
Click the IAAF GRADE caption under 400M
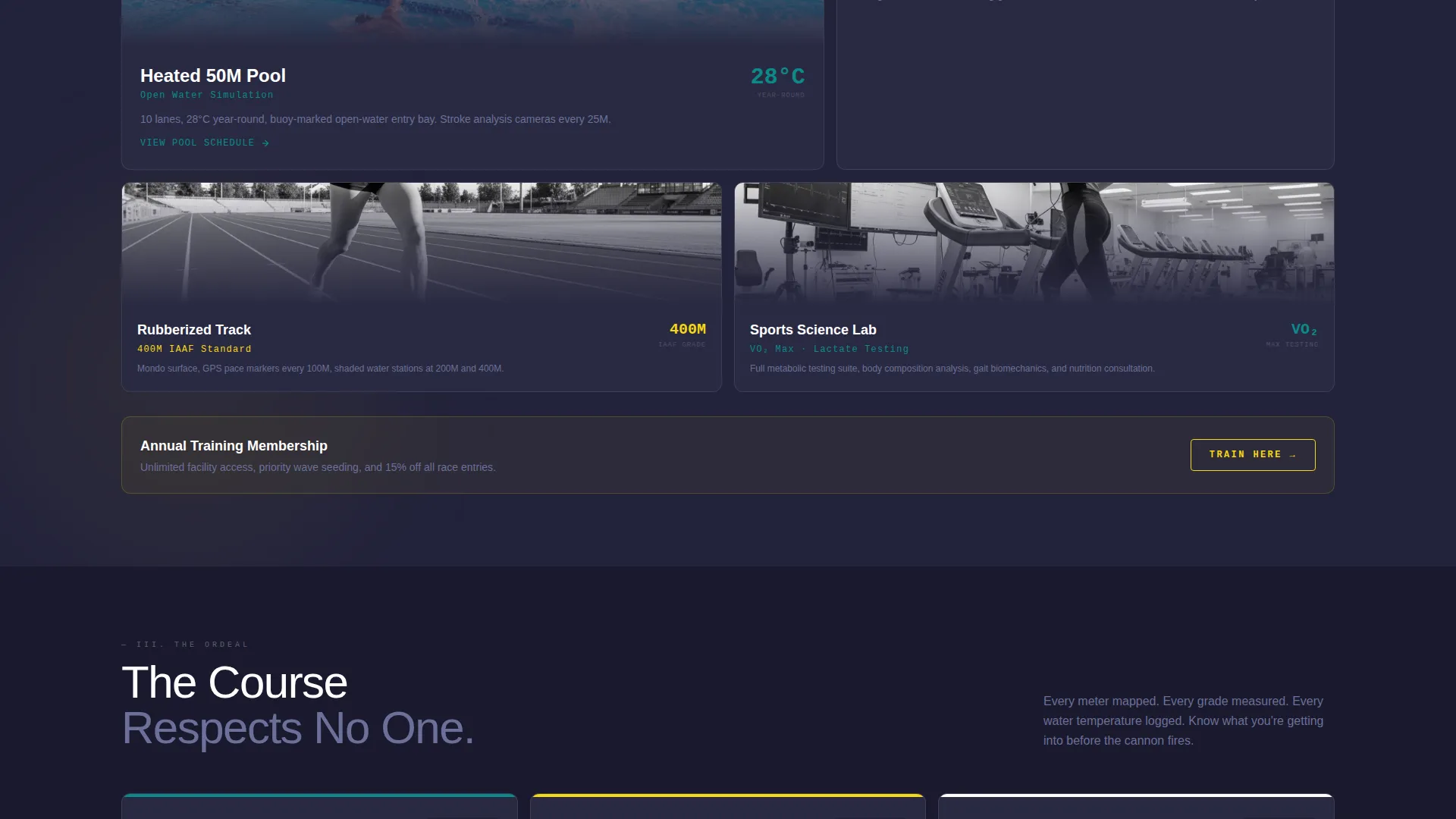coord(682,344)
